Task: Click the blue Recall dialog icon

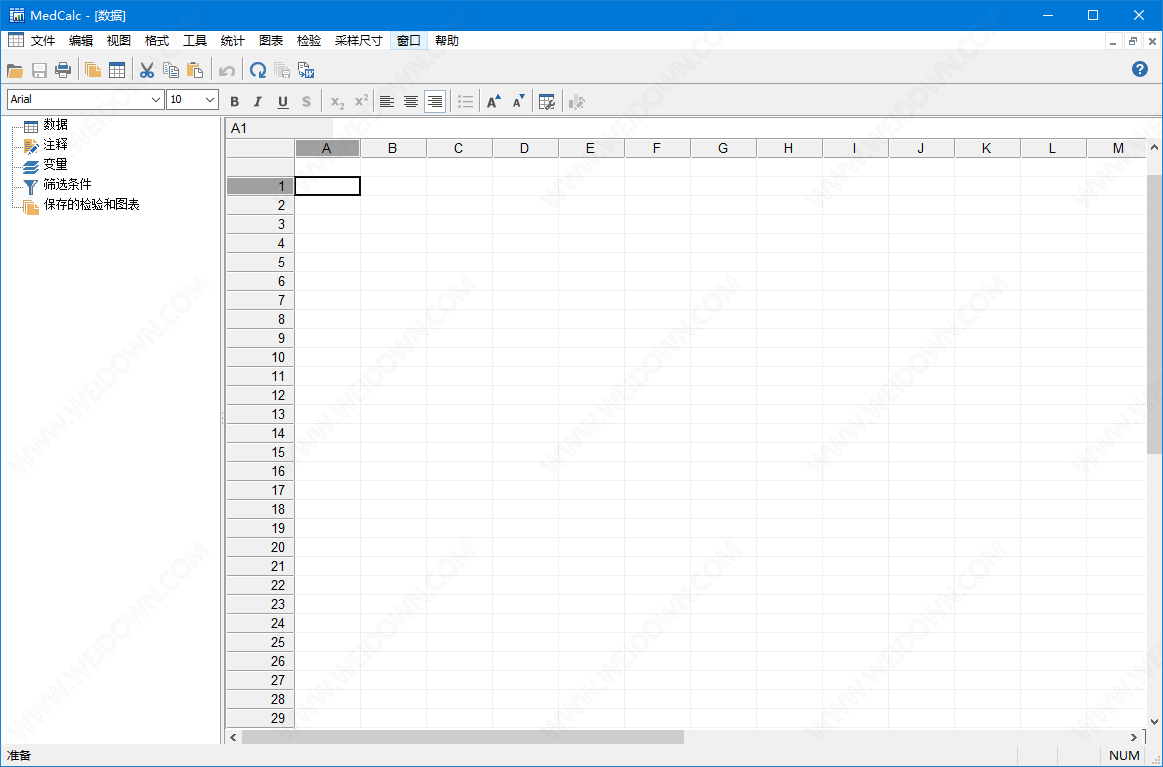Action: (x=258, y=70)
